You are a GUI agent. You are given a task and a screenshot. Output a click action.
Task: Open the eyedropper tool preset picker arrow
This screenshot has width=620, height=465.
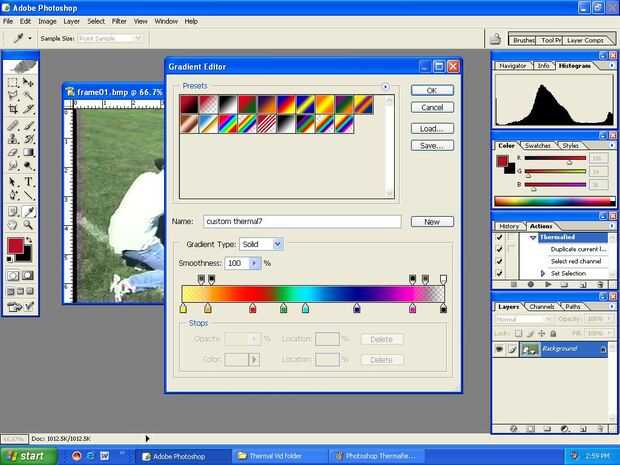coord(30,38)
